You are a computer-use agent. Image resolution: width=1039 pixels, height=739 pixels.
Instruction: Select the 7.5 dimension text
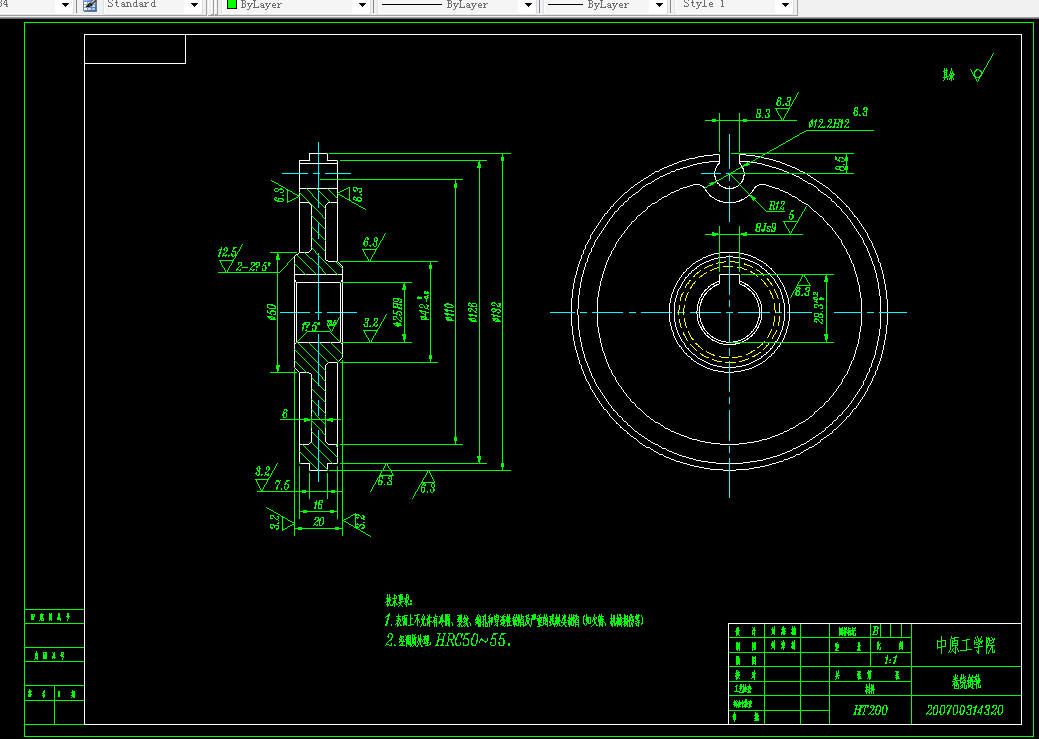pyautogui.click(x=282, y=485)
